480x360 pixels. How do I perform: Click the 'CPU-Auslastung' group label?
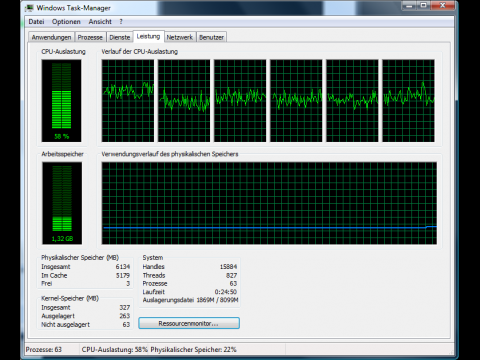coord(63,52)
